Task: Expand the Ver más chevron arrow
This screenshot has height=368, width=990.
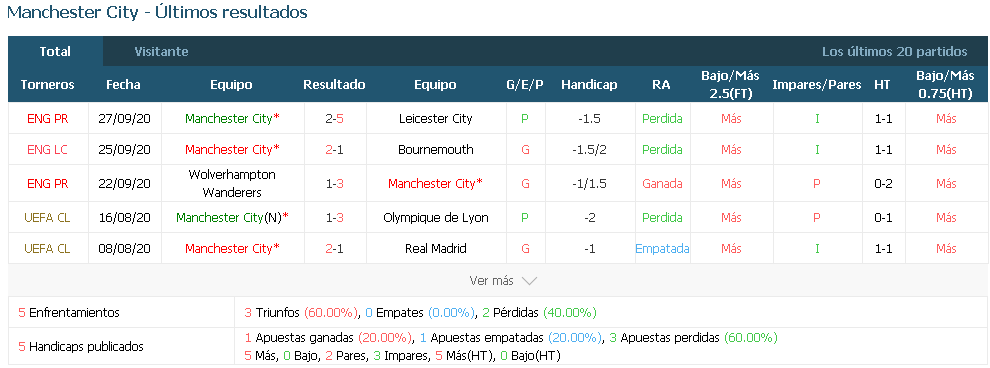Action: pos(529,281)
